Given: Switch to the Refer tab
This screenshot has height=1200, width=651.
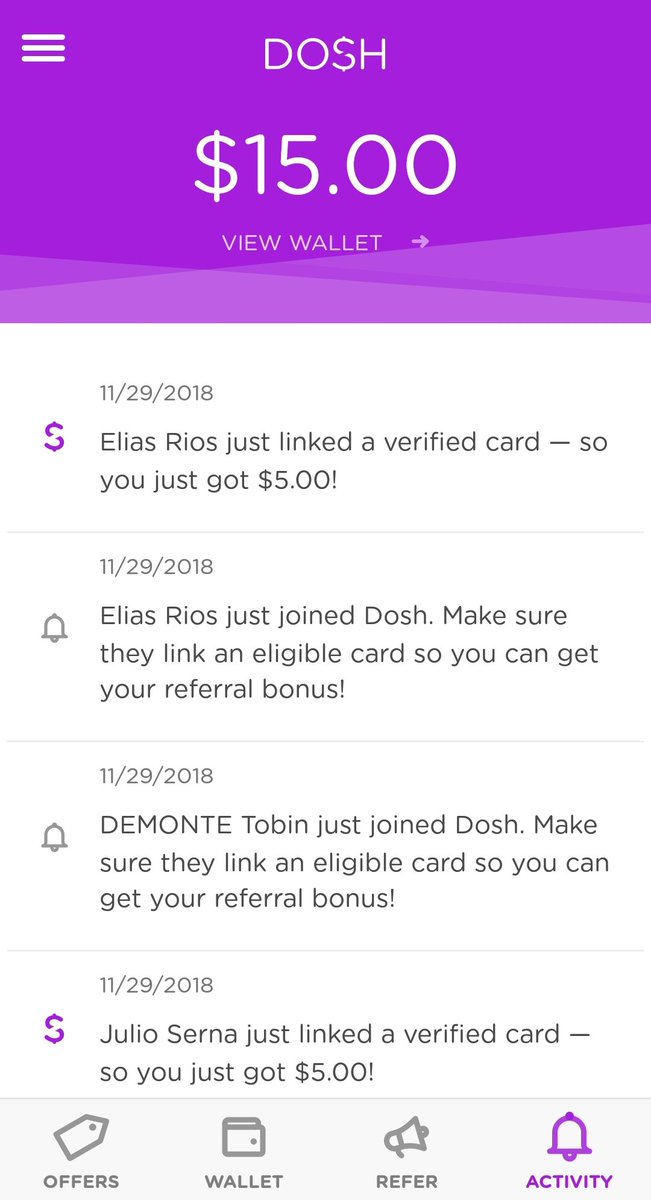Looking at the screenshot, I should pos(406,1153).
